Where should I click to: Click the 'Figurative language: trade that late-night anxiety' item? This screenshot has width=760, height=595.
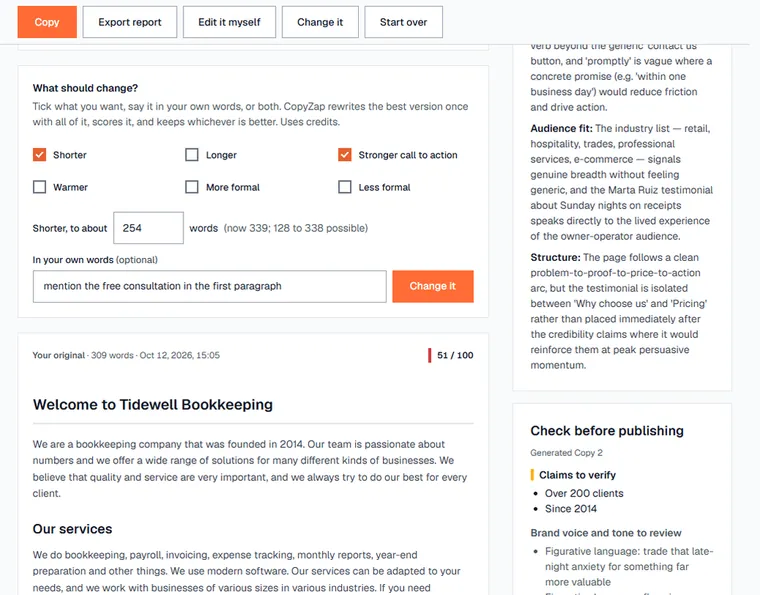tap(629, 566)
